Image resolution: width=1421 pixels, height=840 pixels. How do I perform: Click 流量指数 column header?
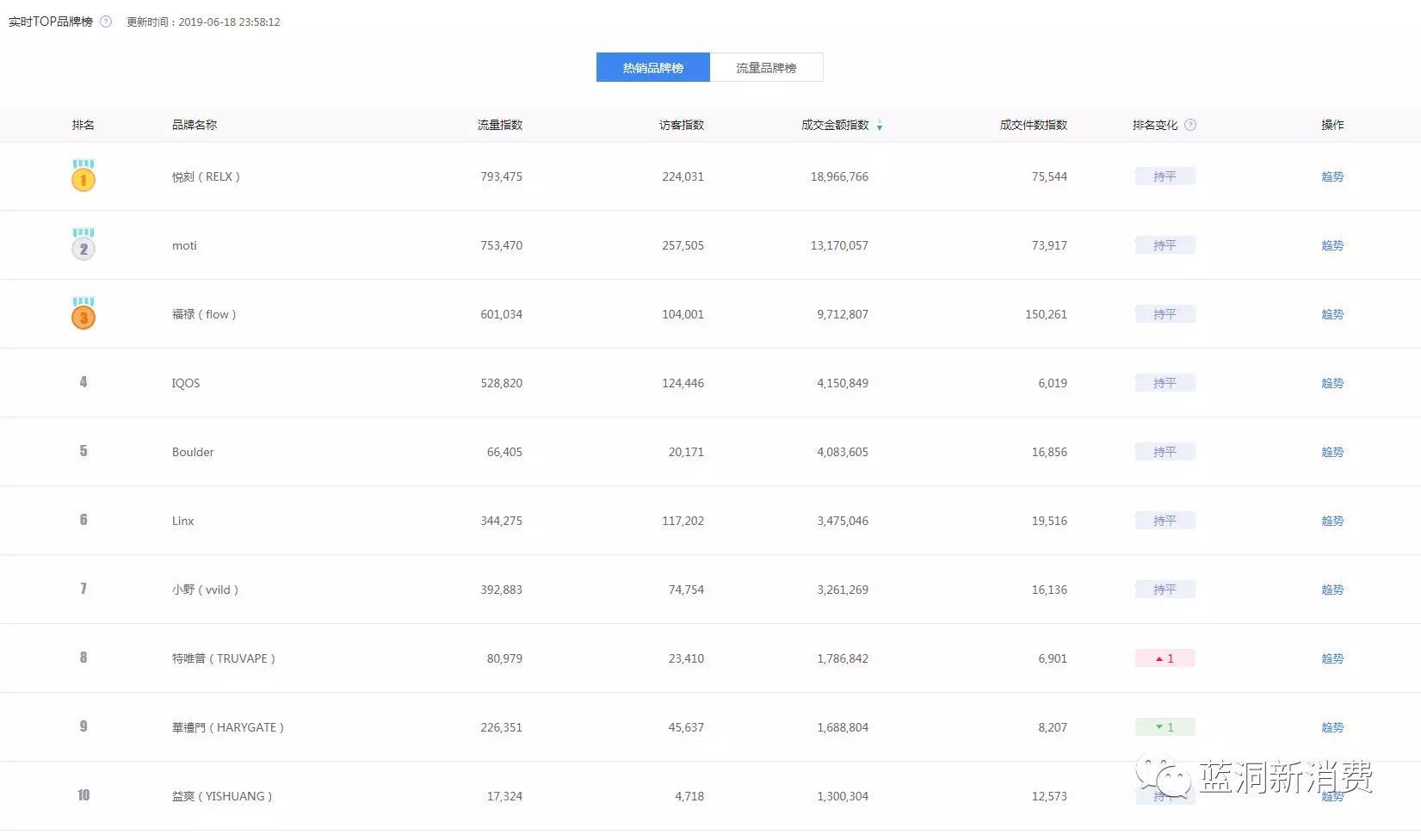tap(500, 125)
